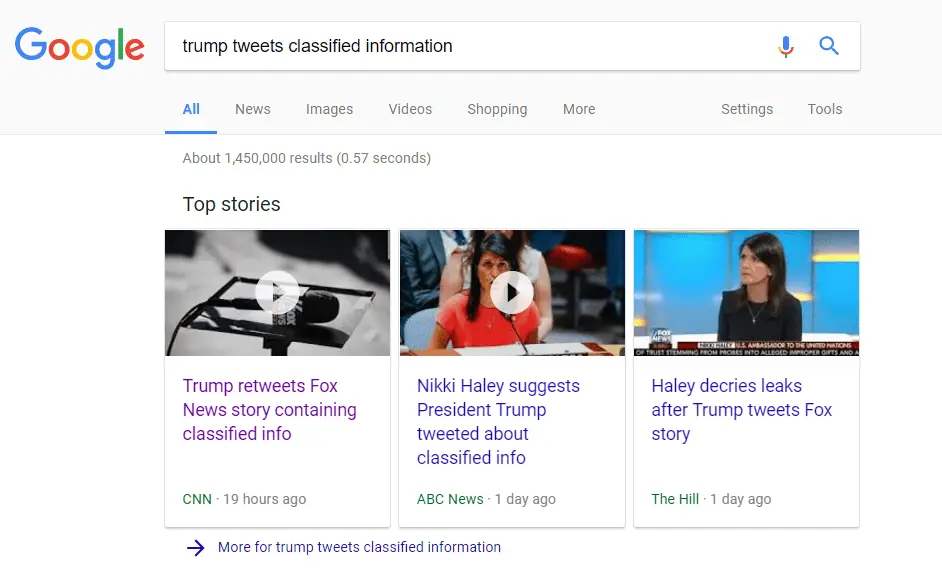The height and width of the screenshot is (588, 942).
Task: Play the ABC News Nikki Haley video
Action: [x=512, y=292]
